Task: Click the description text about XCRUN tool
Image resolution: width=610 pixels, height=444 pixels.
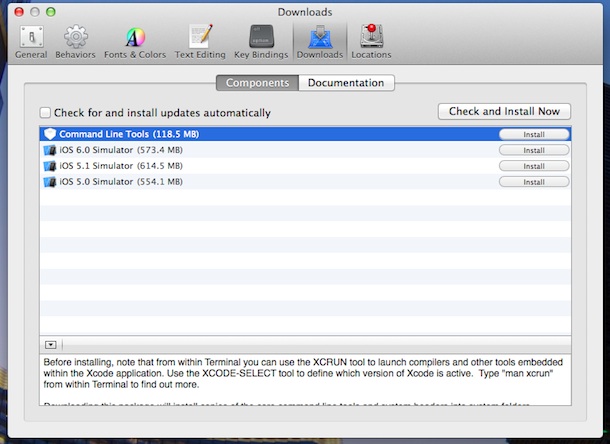Action: [303, 373]
